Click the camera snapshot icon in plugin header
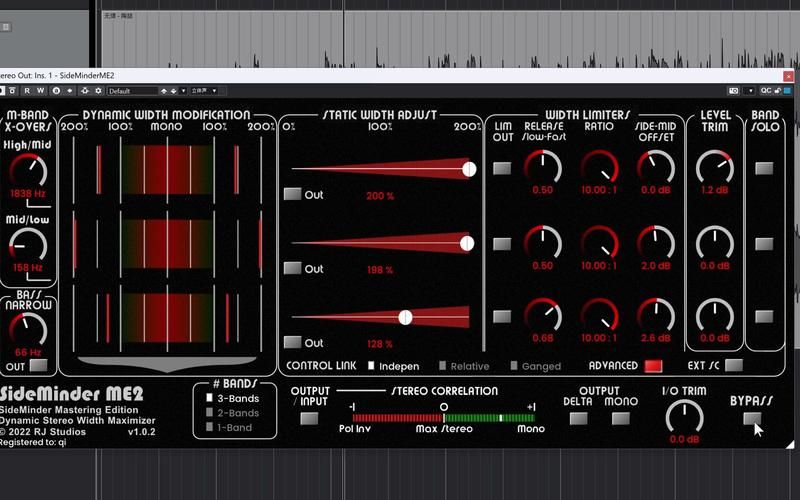 [x=734, y=91]
